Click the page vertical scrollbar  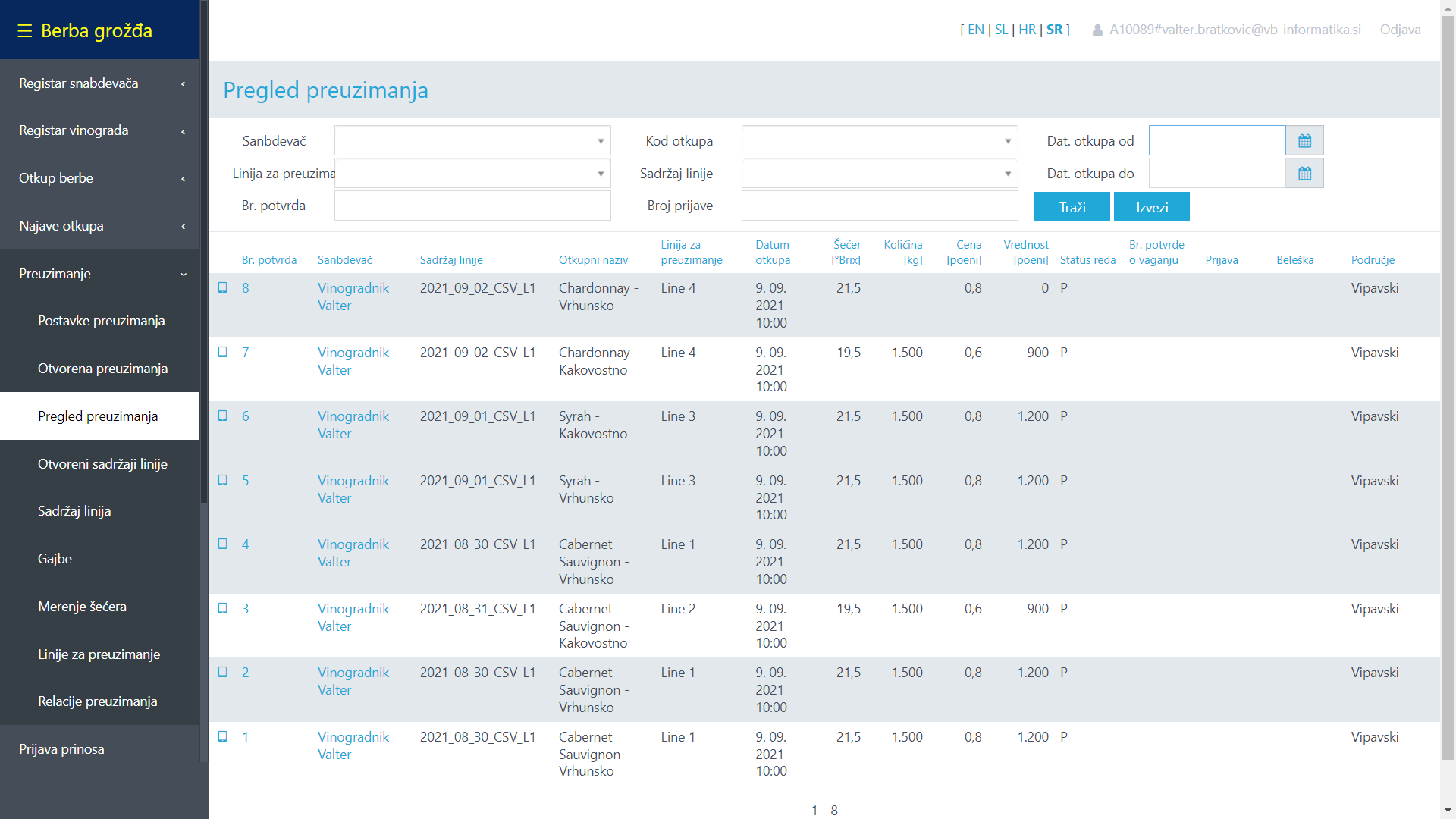tap(1448, 387)
